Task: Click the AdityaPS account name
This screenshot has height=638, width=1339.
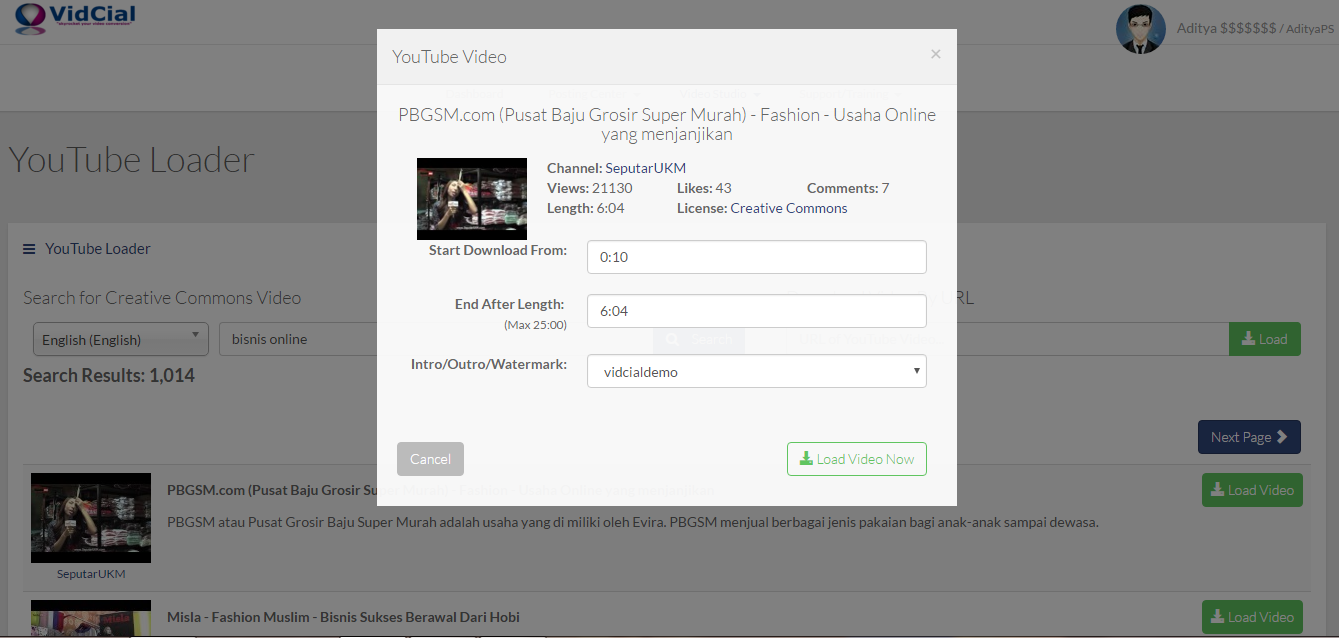Action: [x=1310, y=29]
